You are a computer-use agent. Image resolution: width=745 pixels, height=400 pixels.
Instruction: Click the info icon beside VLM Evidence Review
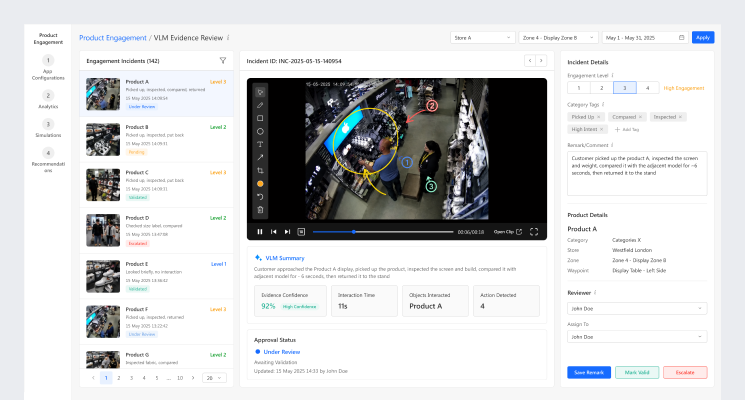[x=228, y=38]
